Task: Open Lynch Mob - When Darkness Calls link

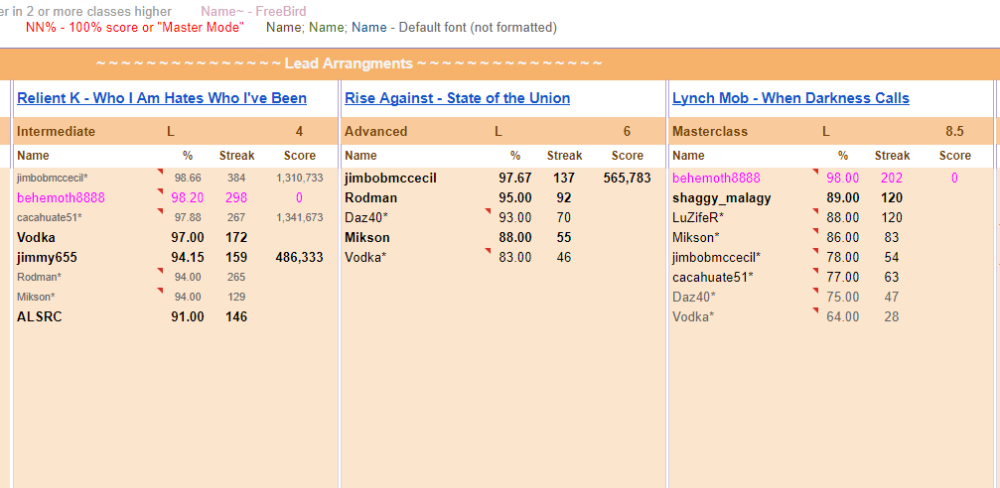Action: pos(791,98)
